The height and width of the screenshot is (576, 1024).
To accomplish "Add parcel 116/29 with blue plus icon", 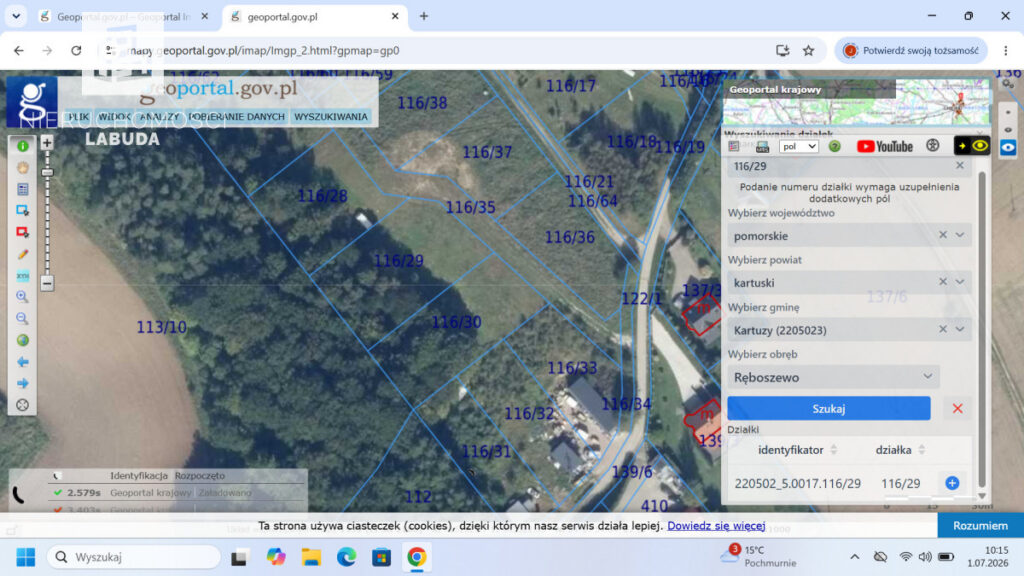I will pyautogui.click(x=952, y=483).
